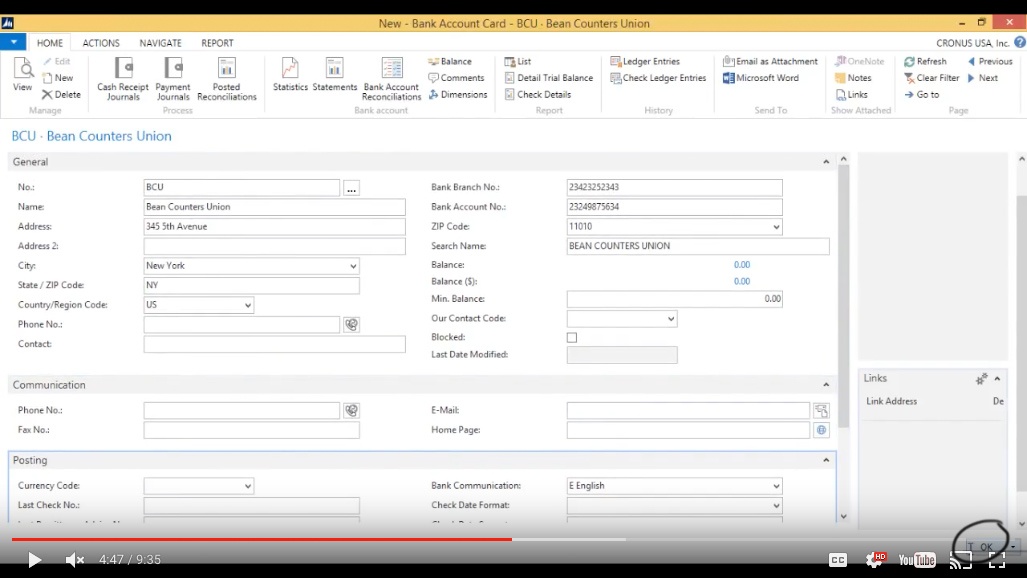This screenshot has width=1027, height=578.
Task: Show Ledger Entries history
Action: 645,61
